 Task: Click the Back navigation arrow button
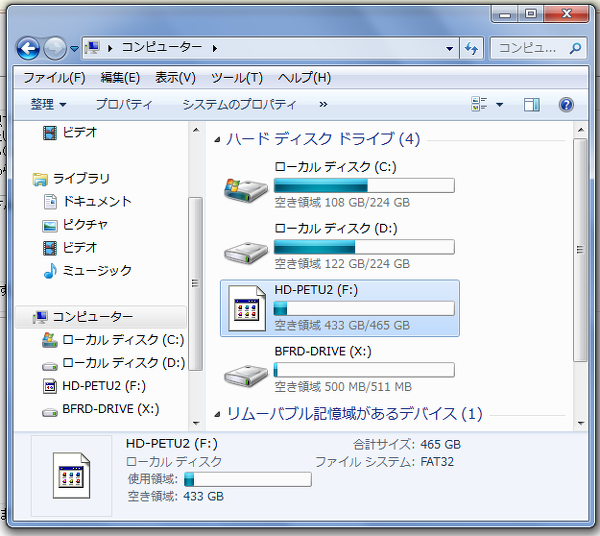(28, 48)
